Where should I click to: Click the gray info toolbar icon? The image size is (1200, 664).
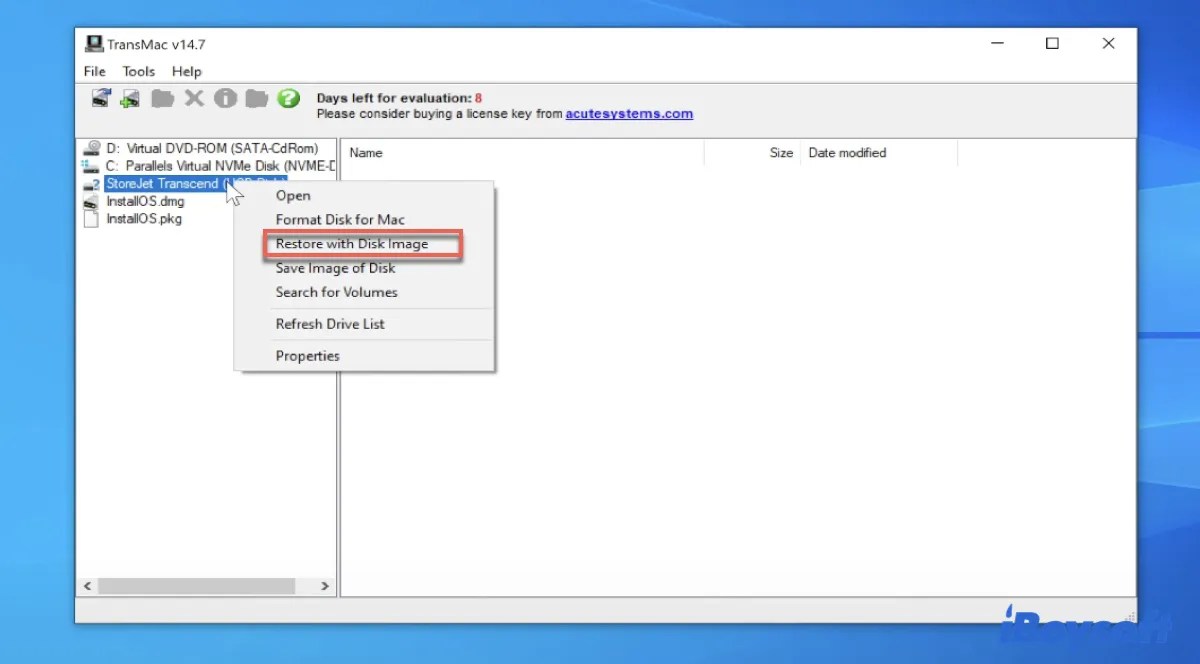point(225,98)
